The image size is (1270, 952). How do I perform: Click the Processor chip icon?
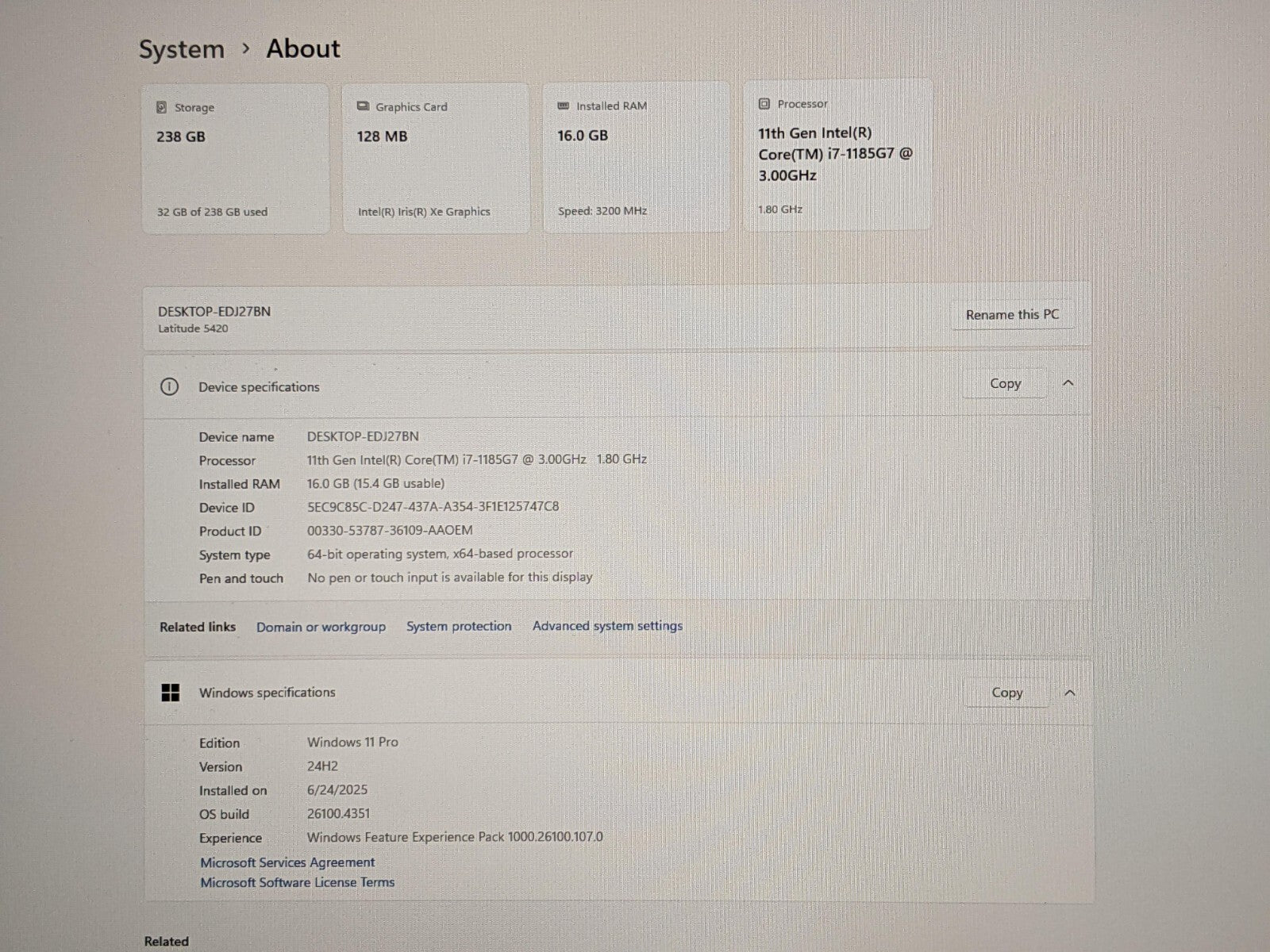point(764,104)
